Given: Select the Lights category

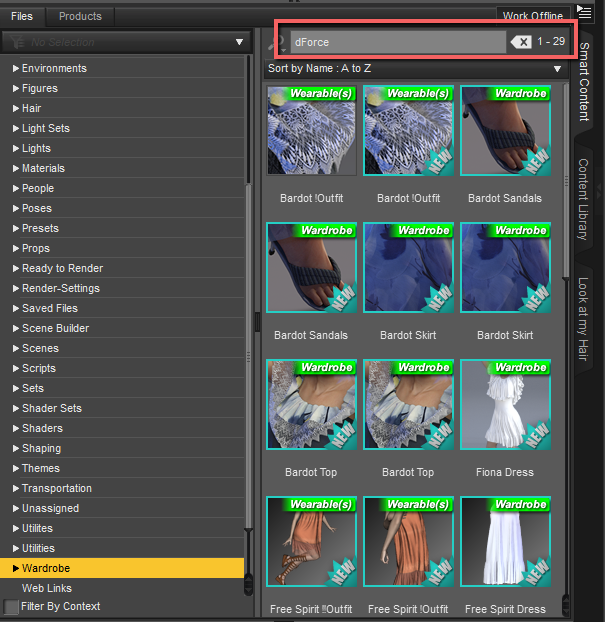Looking at the screenshot, I should pyautogui.click(x=36, y=148).
